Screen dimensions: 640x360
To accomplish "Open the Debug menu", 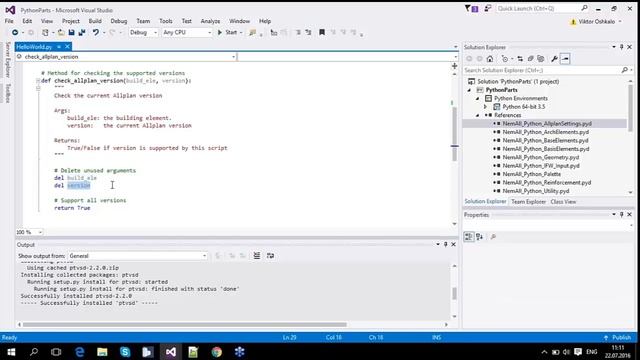I will click(x=119, y=21).
